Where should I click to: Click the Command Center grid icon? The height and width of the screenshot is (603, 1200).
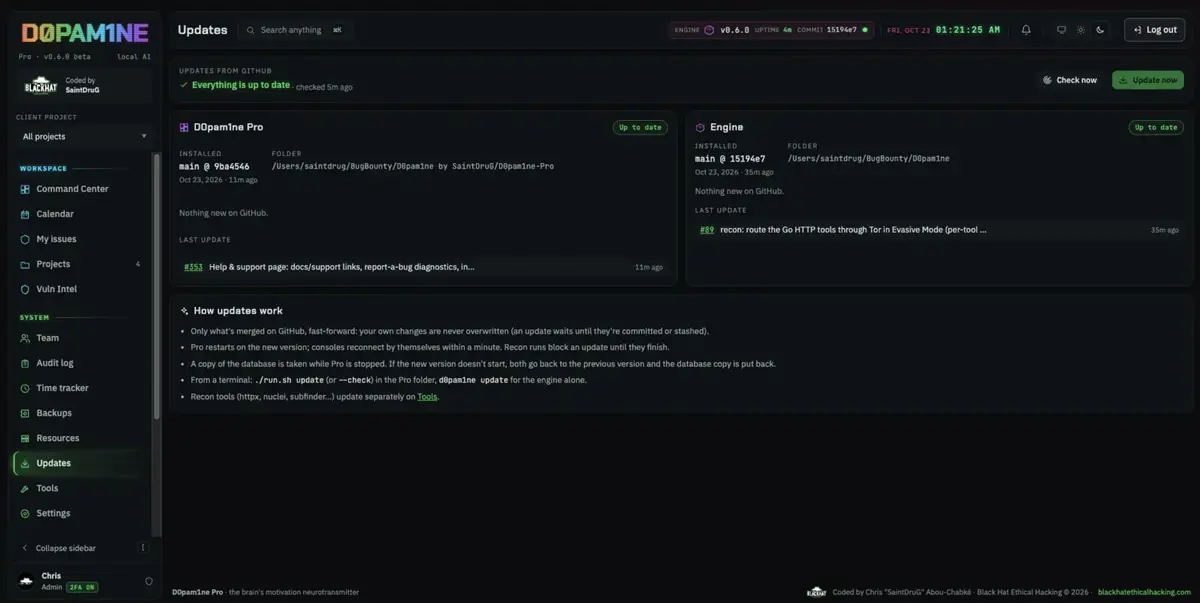point(26,189)
